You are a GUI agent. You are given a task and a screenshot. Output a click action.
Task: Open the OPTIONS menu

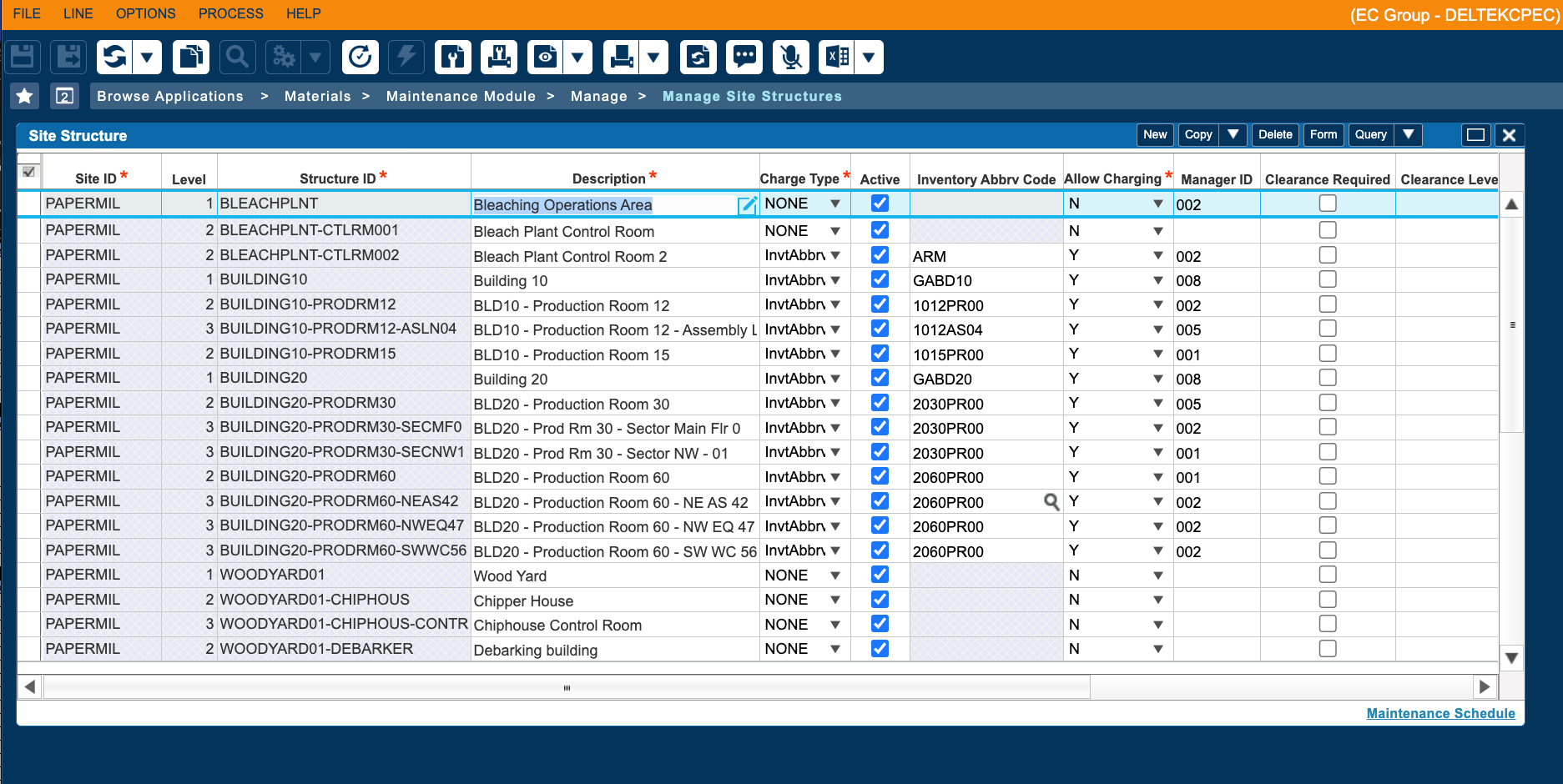click(x=146, y=13)
